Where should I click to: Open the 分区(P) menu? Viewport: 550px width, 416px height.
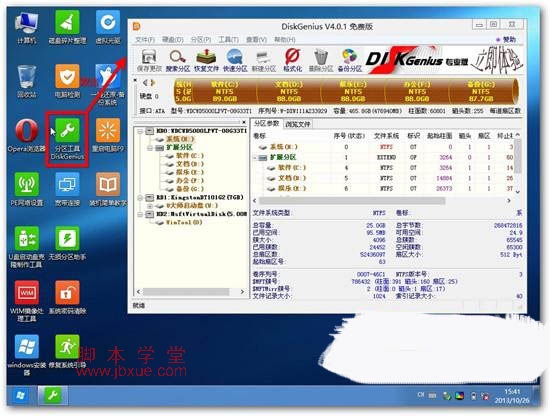[x=201, y=39]
